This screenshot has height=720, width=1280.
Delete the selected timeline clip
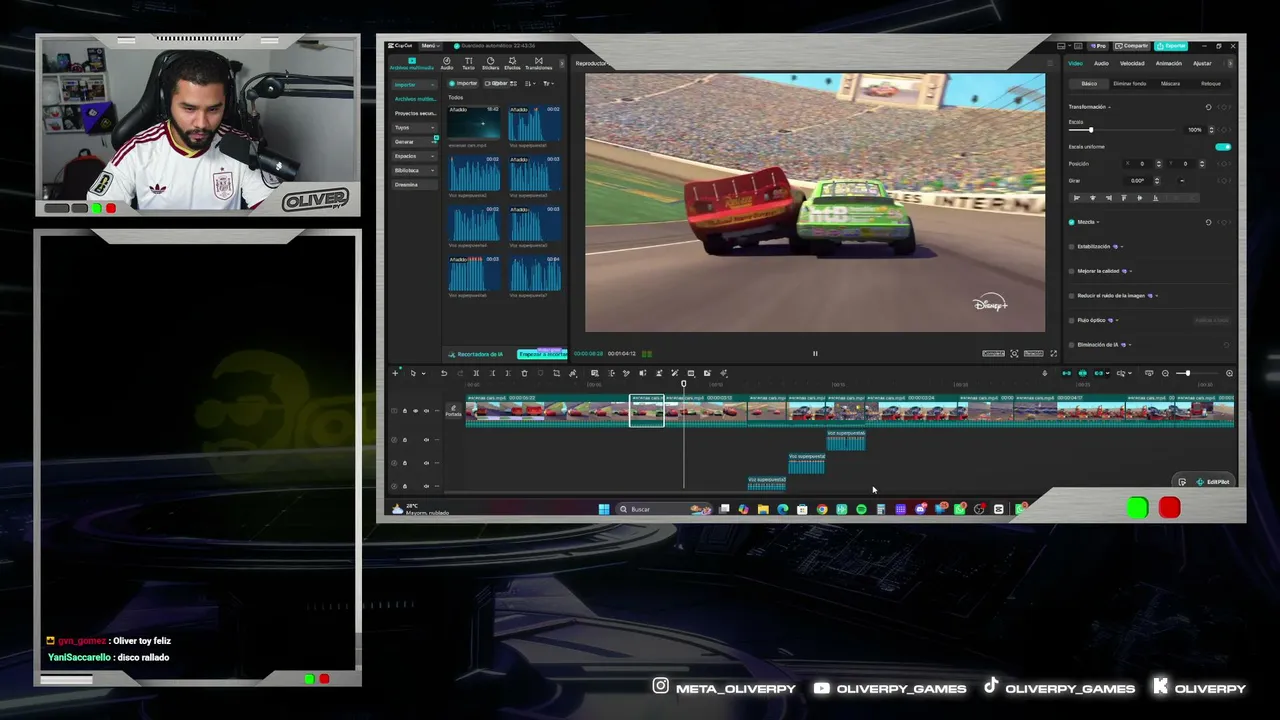(524, 373)
